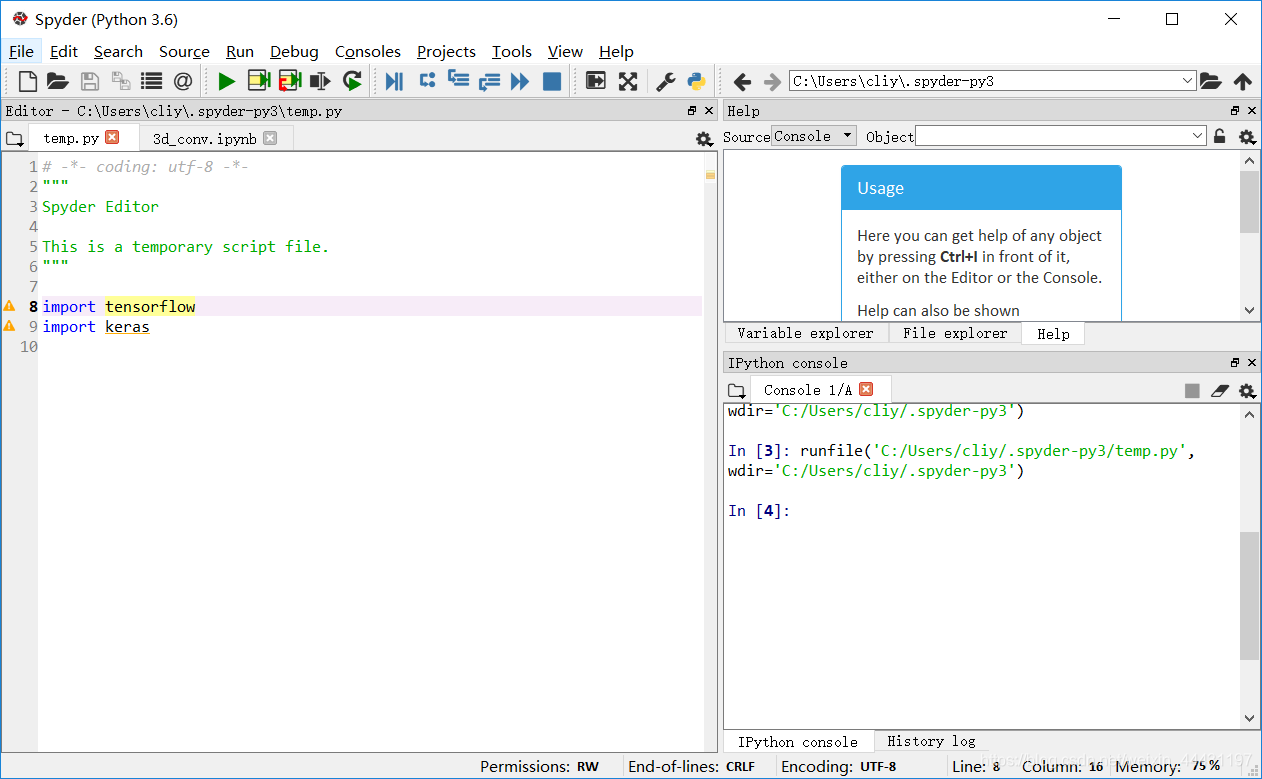Open the Search menu

pos(118,51)
